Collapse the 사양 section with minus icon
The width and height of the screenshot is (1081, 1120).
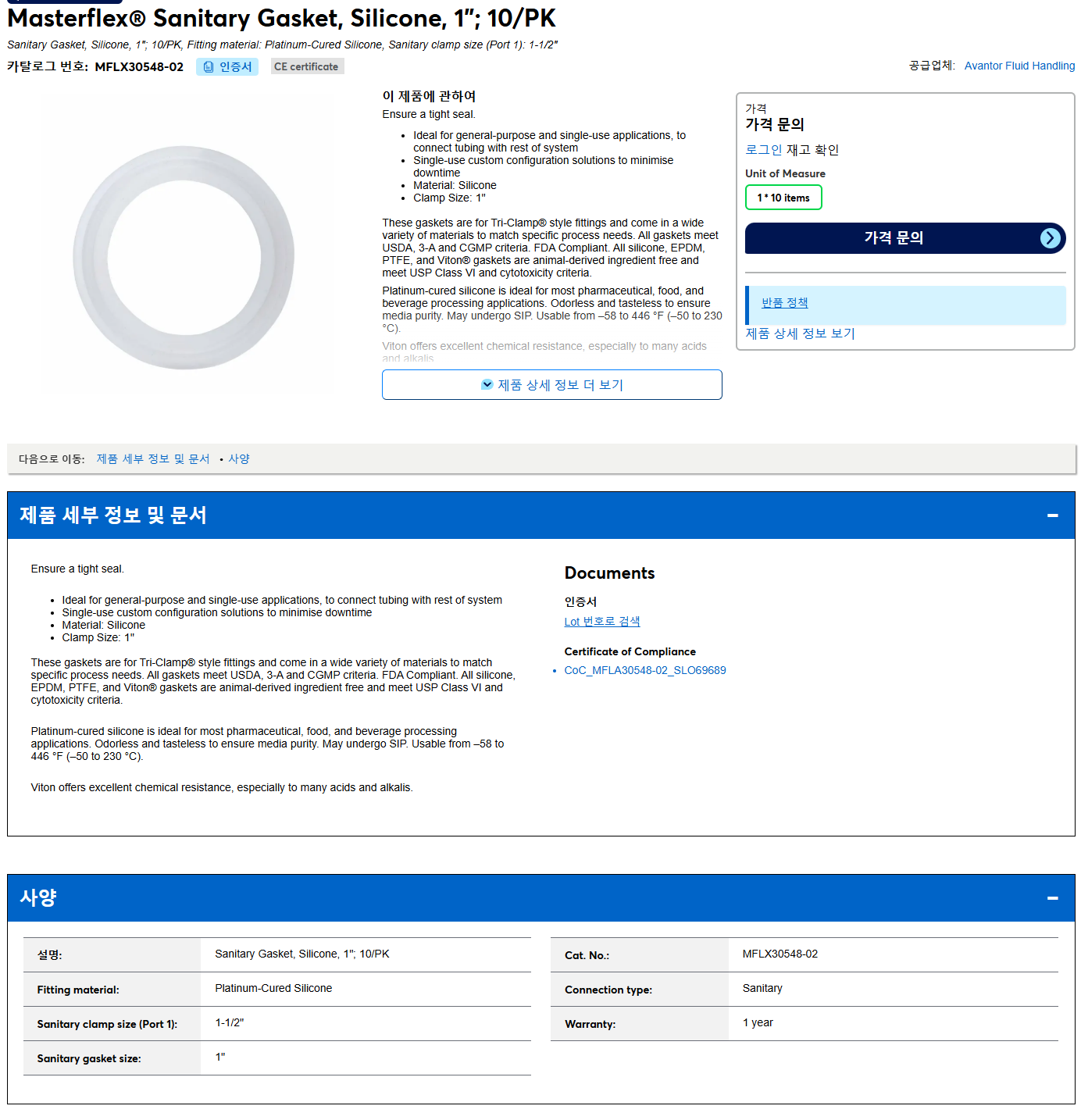click(x=1052, y=898)
